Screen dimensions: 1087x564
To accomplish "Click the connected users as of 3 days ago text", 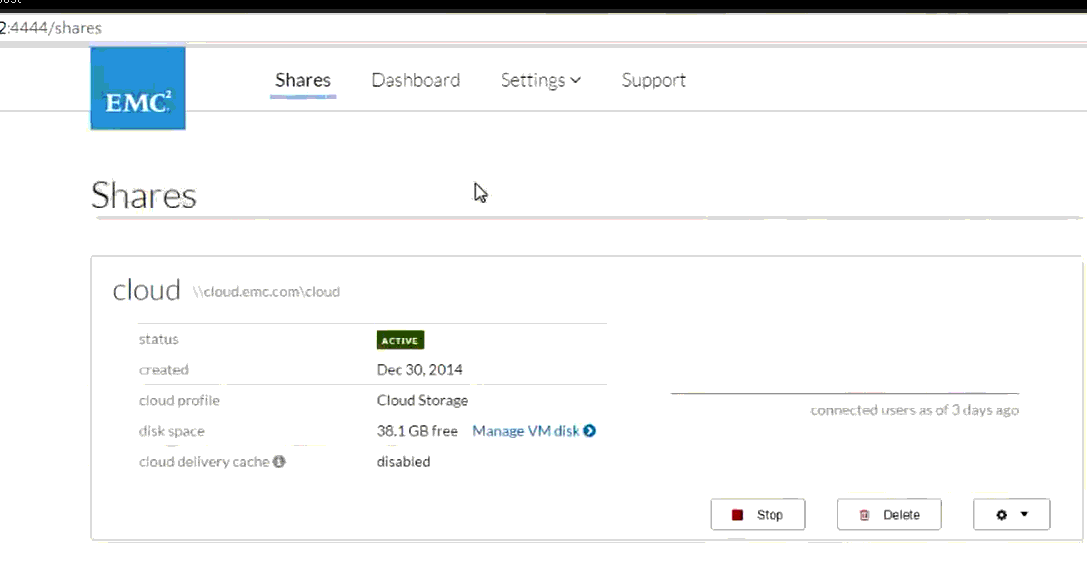I will click(x=914, y=410).
